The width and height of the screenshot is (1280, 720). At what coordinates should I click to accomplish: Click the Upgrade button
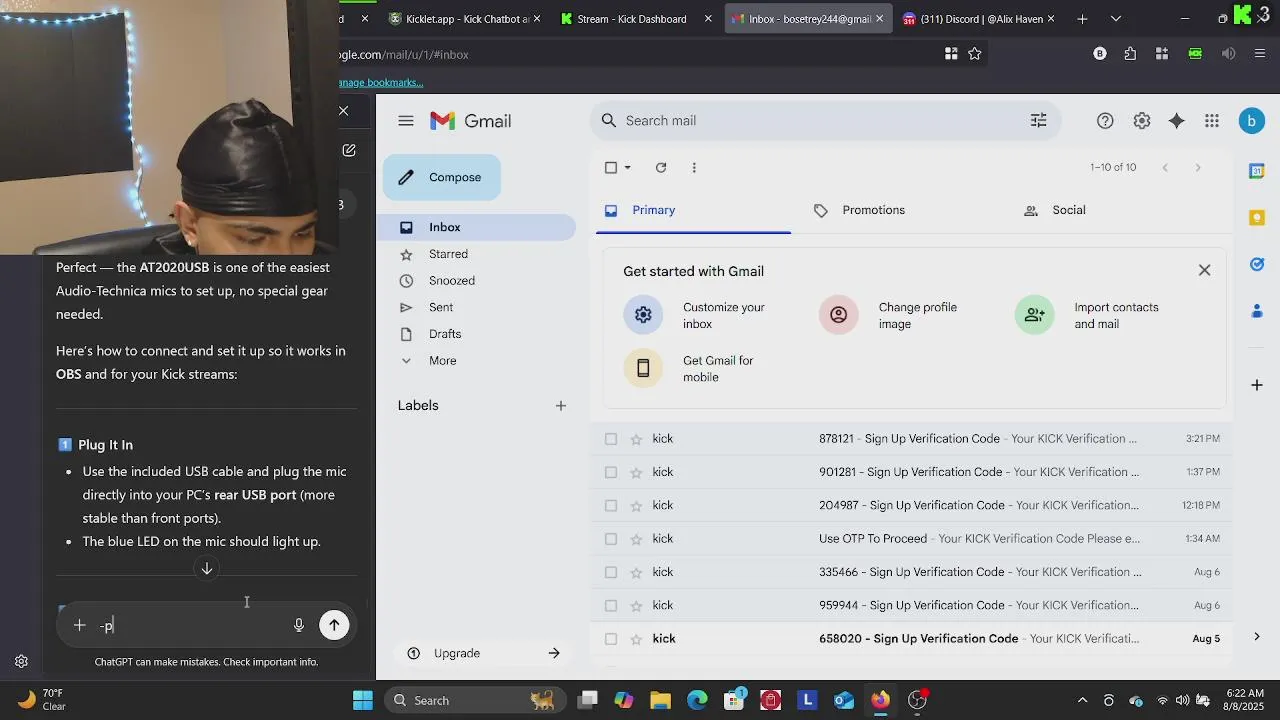(x=484, y=653)
